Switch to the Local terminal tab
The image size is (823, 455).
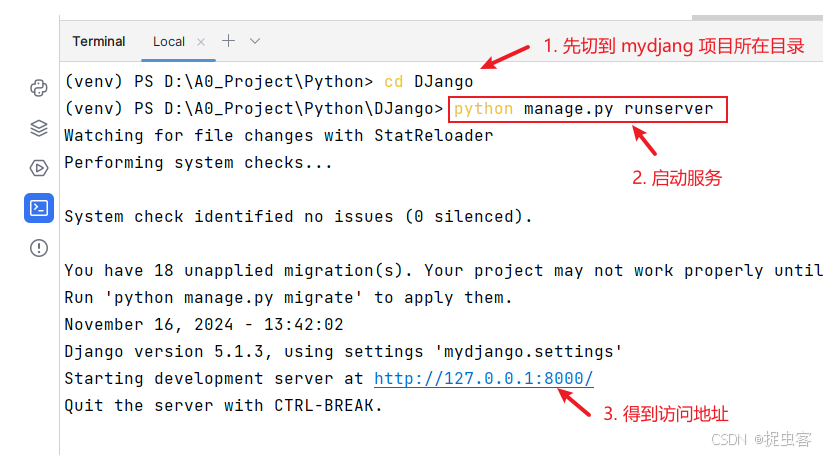click(169, 42)
